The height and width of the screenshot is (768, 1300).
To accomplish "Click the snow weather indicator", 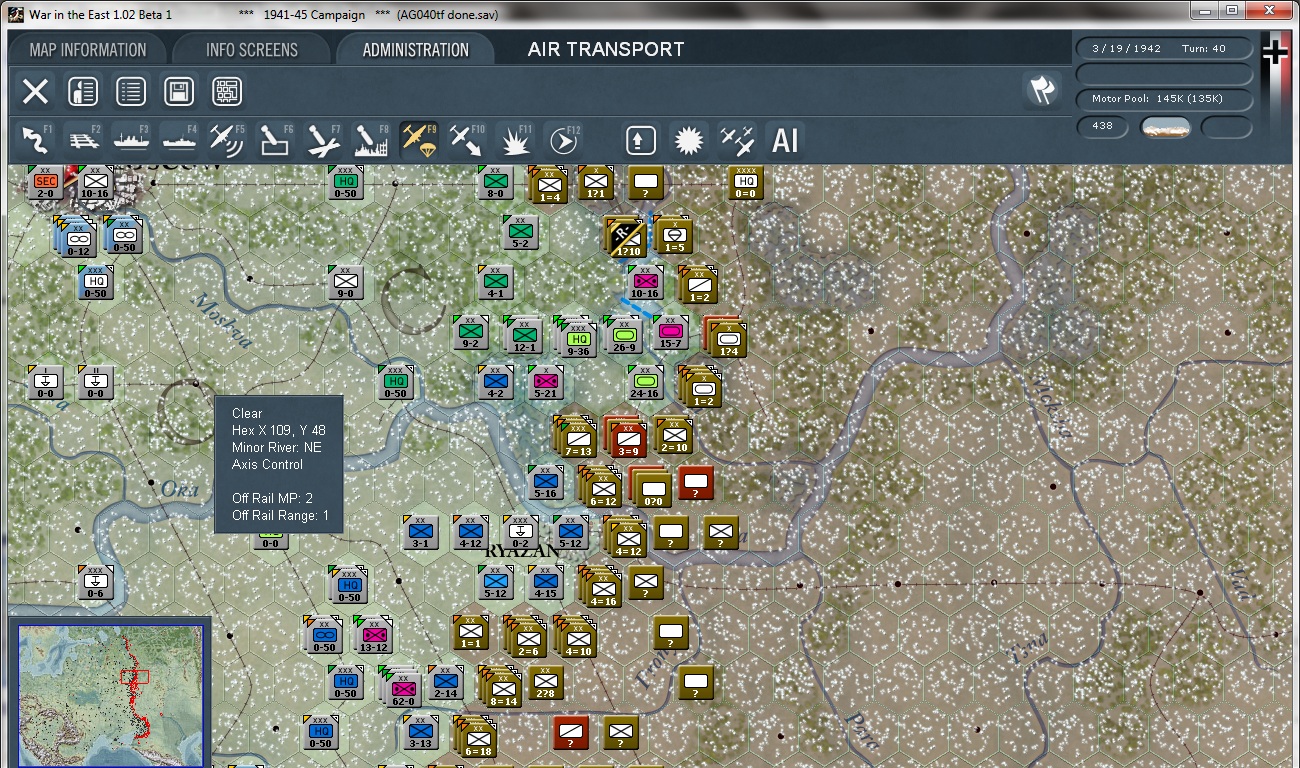I will (1166, 127).
